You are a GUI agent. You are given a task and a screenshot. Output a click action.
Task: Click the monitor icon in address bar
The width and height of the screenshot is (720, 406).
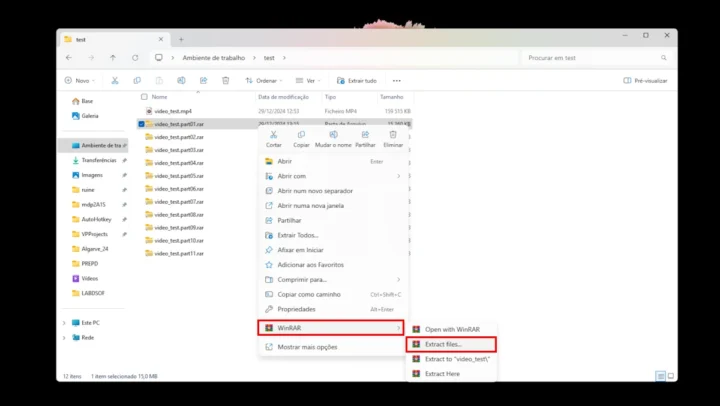coord(159,58)
